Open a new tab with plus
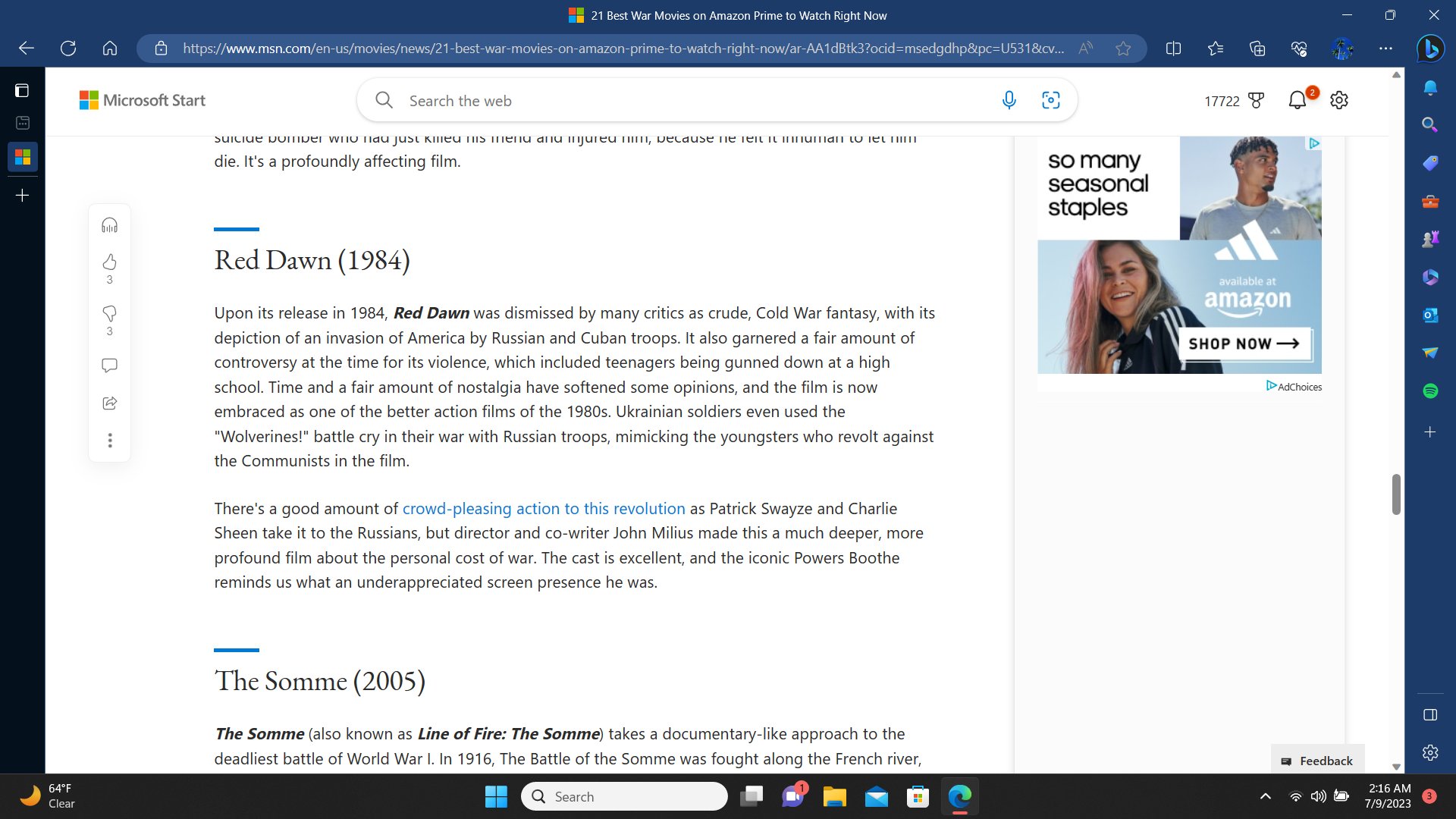 pos(22,196)
